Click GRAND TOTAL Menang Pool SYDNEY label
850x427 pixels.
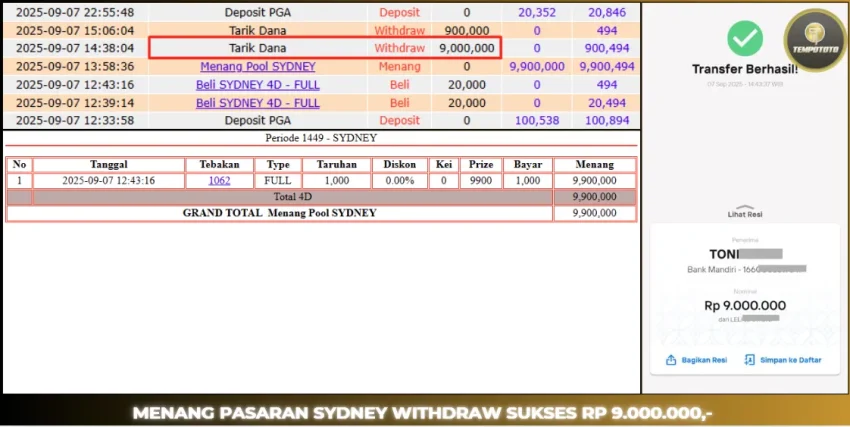pyautogui.click(x=279, y=213)
